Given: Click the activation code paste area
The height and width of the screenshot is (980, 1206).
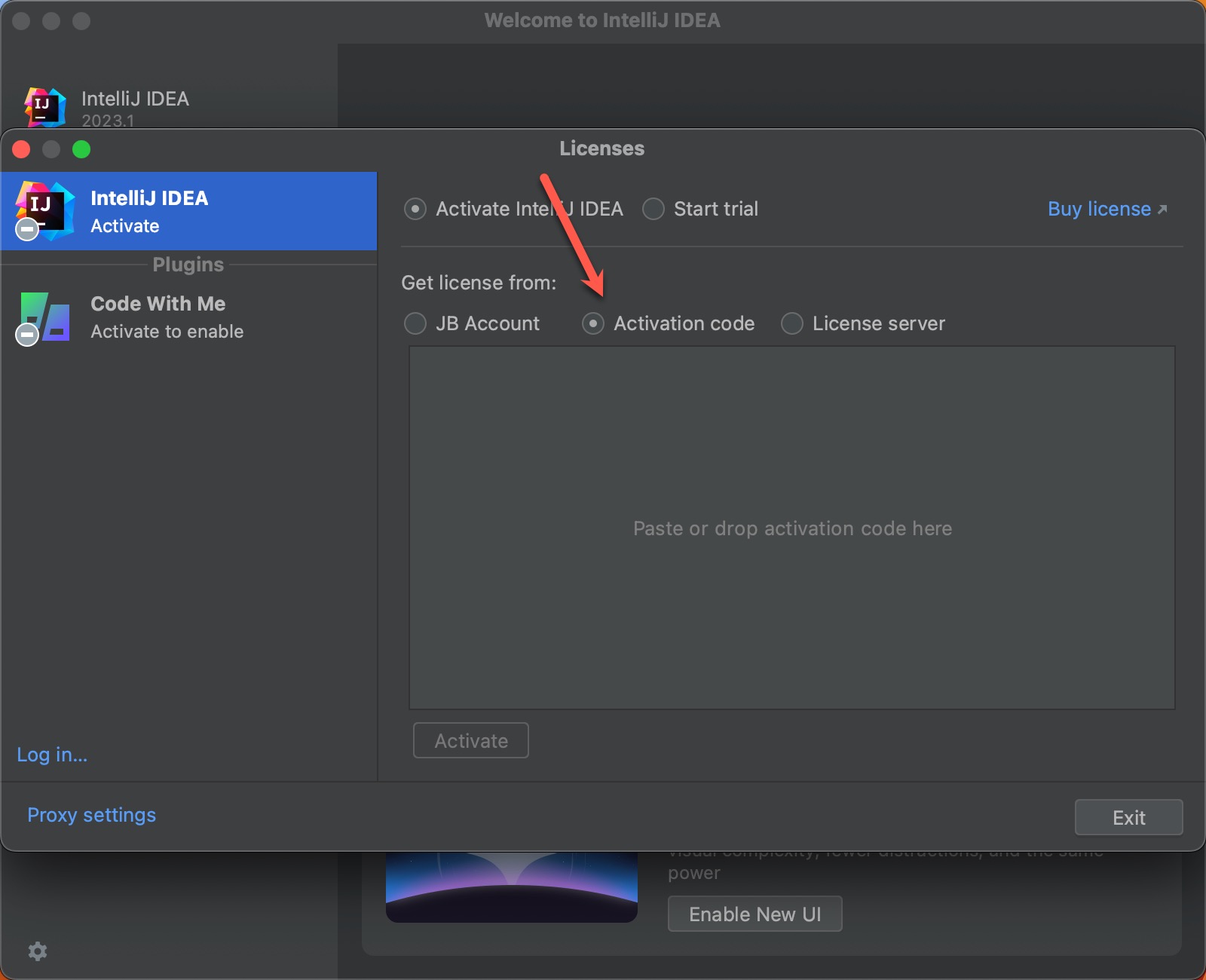Looking at the screenshot, I should coord(791,528).
